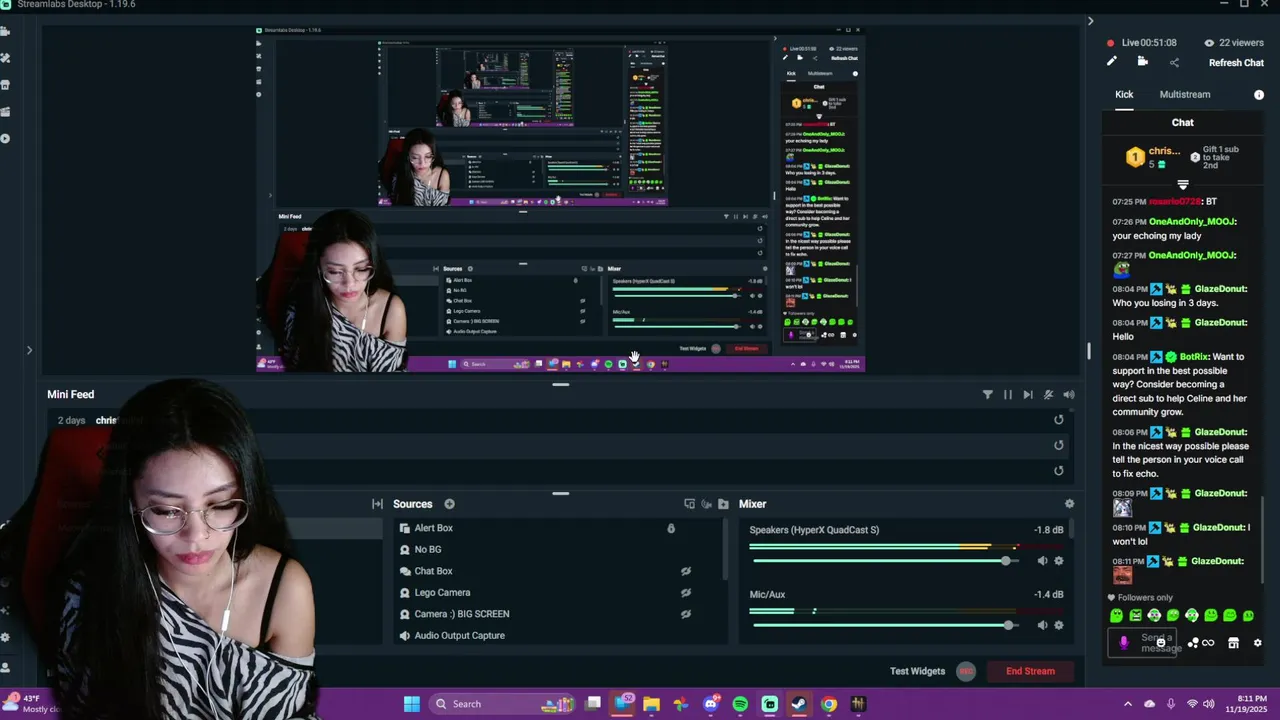Click the Sources studio mode toggle icon
1280x720 pixels.
689,504
